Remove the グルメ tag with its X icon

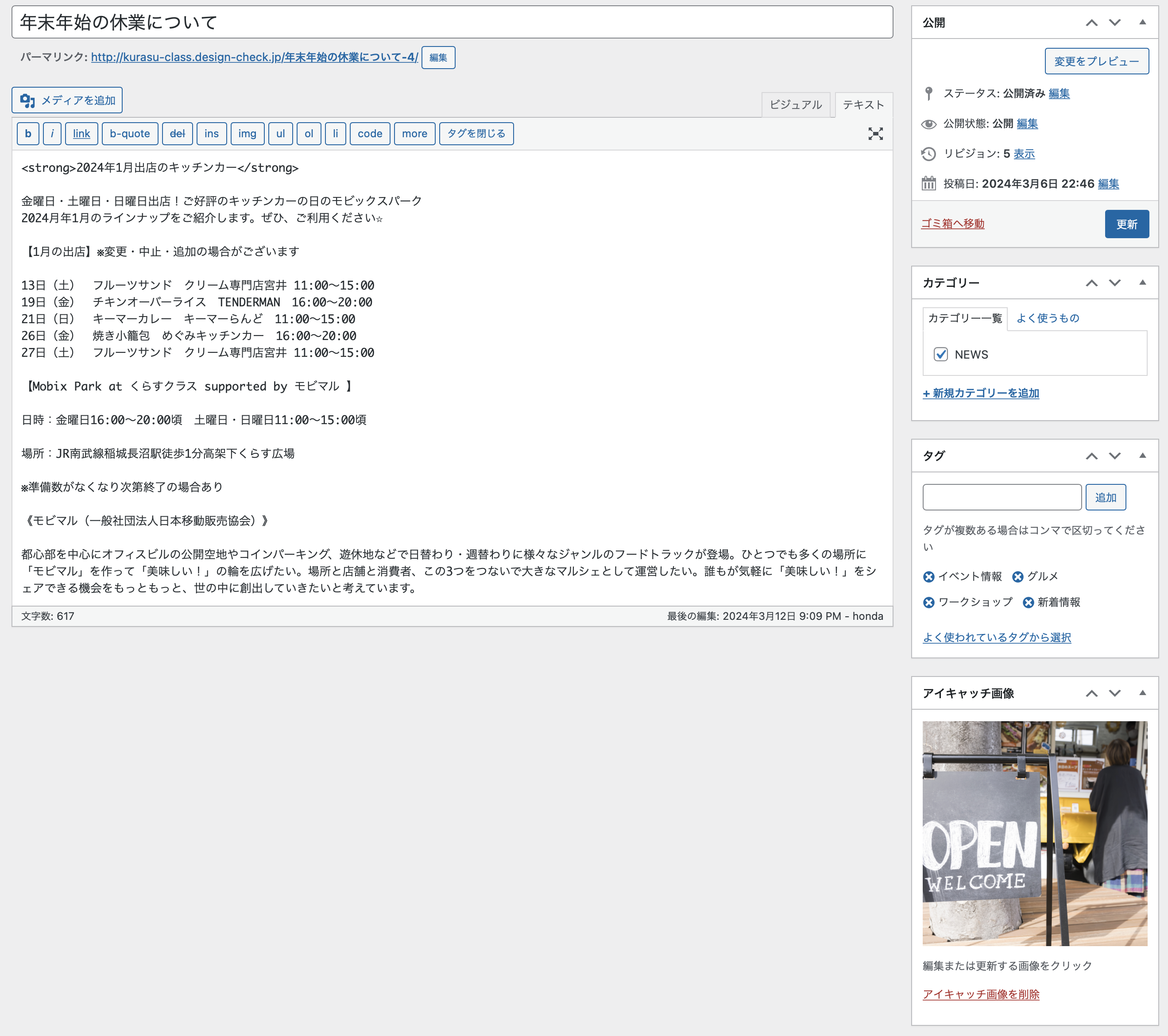1018,576
